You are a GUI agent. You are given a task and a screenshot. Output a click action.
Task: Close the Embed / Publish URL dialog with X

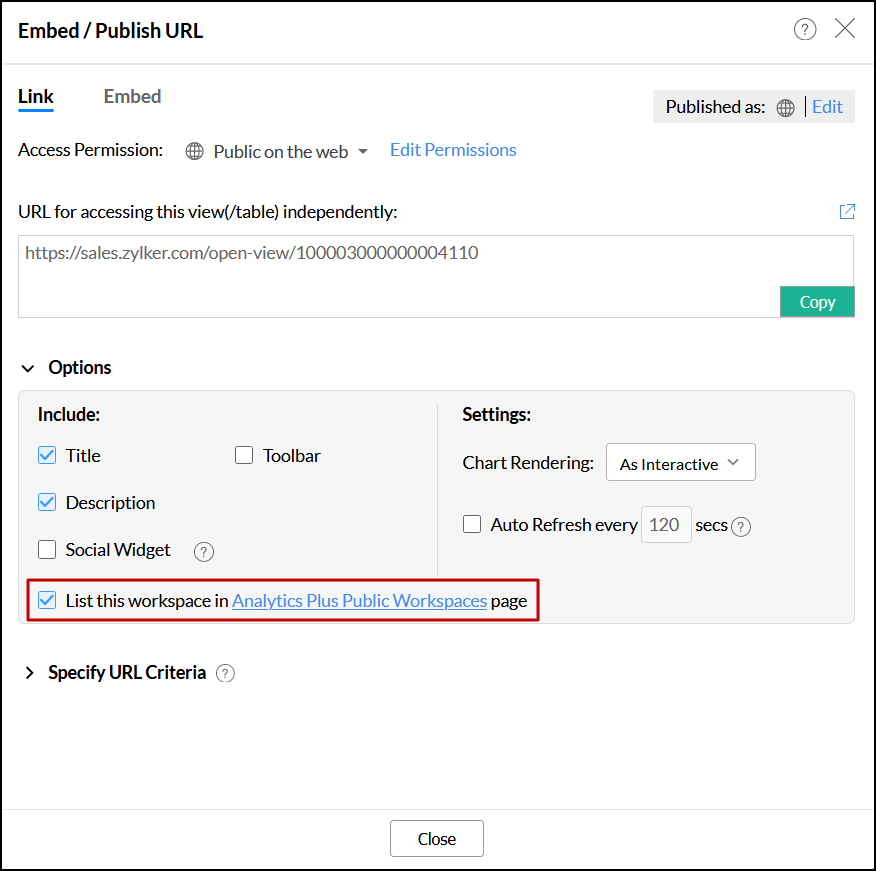(x=845, y=29)
